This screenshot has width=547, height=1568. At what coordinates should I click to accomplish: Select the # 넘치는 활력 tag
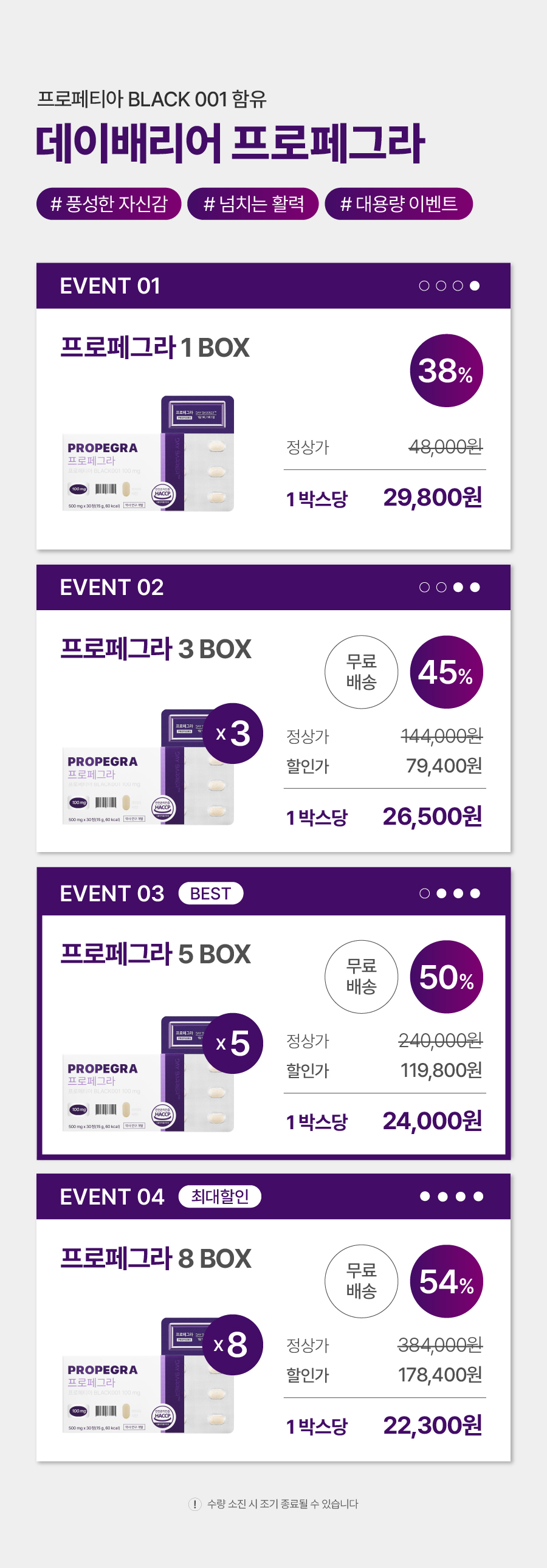pos(253,204)
